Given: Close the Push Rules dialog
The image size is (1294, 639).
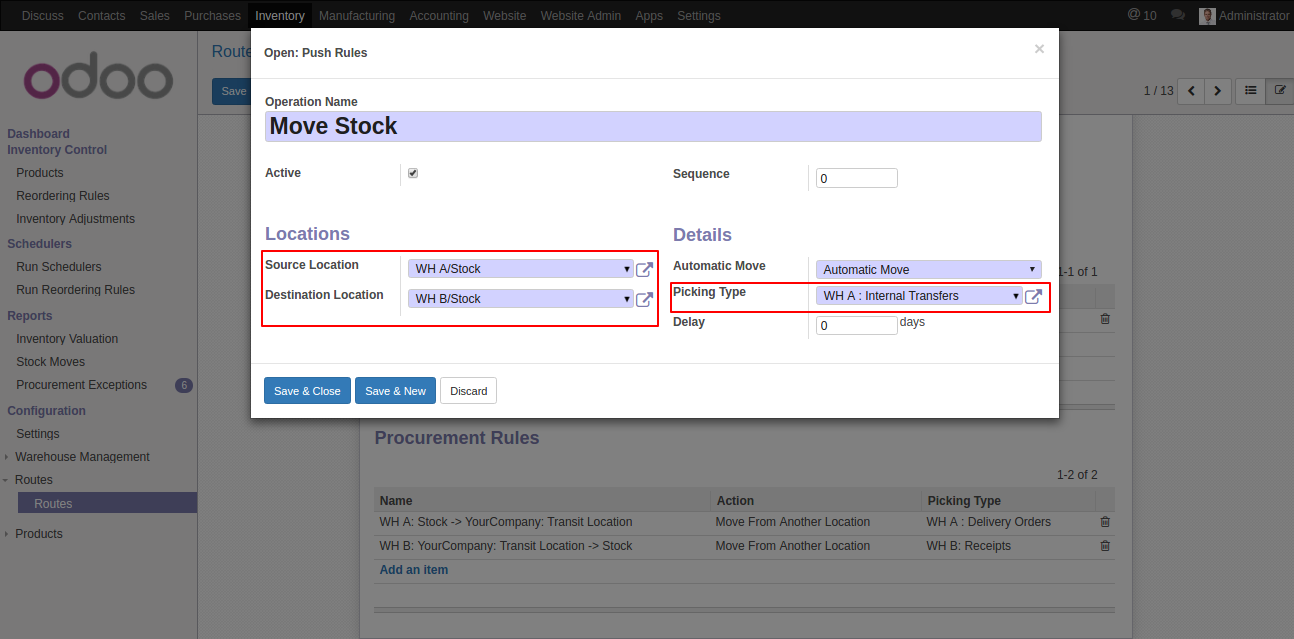Looking at the screenshot, I should [x=1039, y=49].
